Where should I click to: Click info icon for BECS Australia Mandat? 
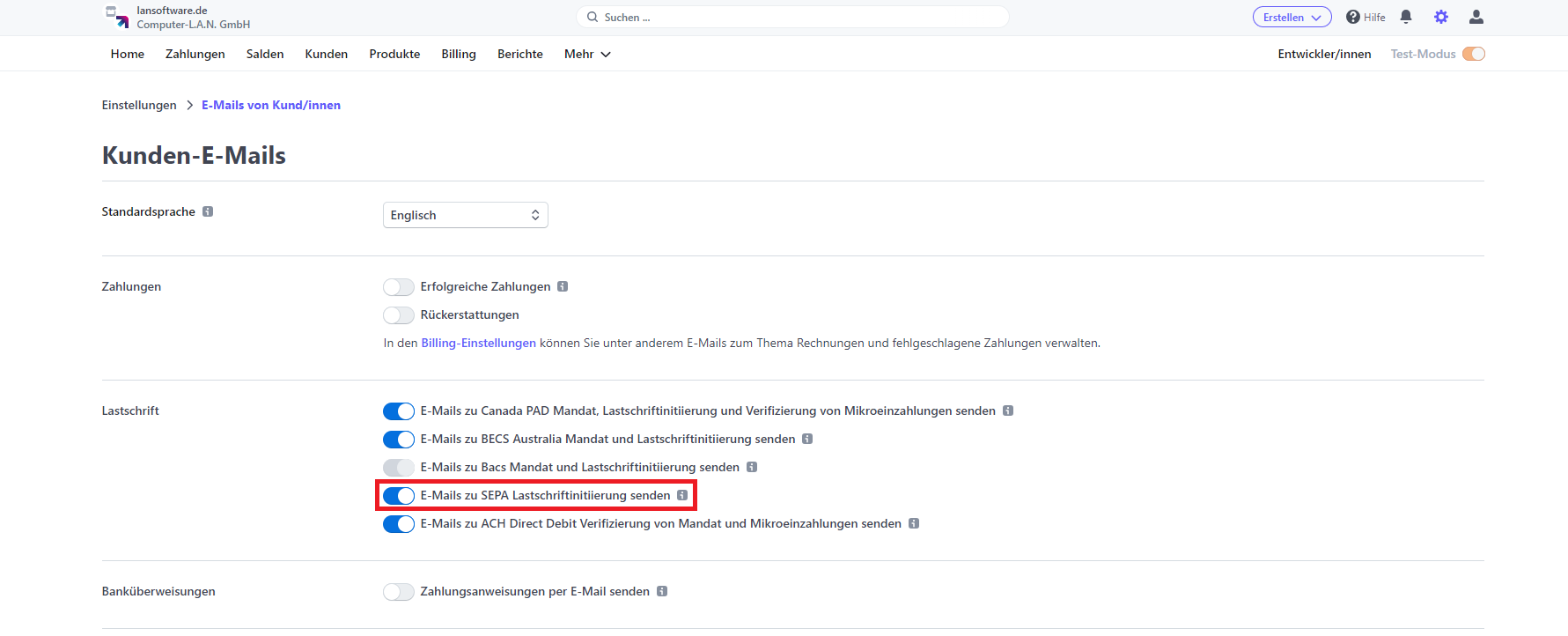pos(807,439)
